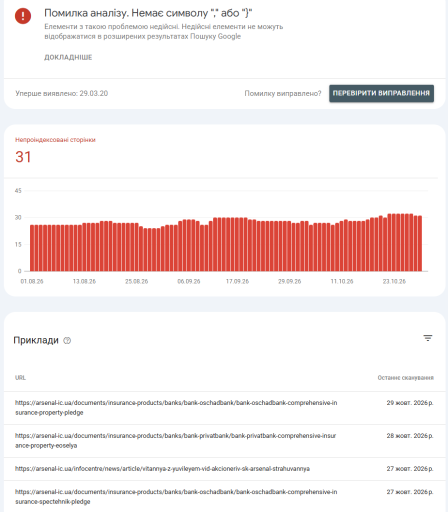Click the Помилку виправлено? label
This screenshot has height=512, width=448.
[x=283, y=93]
